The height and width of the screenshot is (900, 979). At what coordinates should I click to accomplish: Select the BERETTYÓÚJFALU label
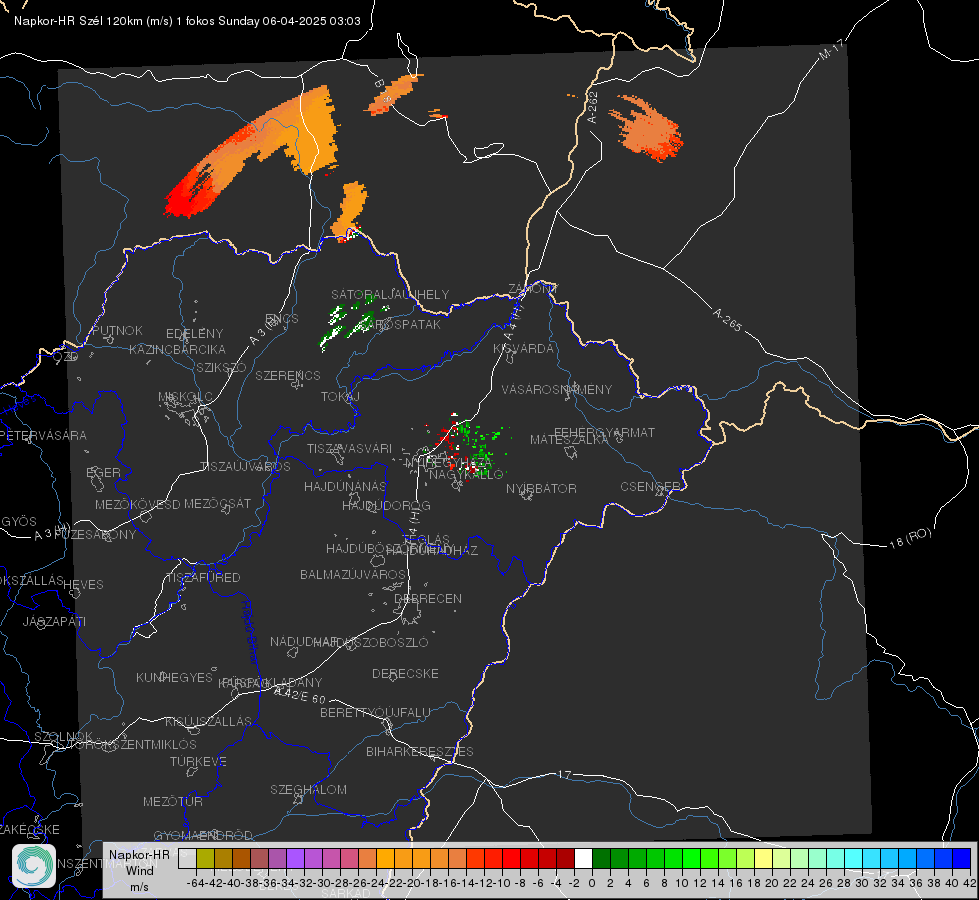375,712
